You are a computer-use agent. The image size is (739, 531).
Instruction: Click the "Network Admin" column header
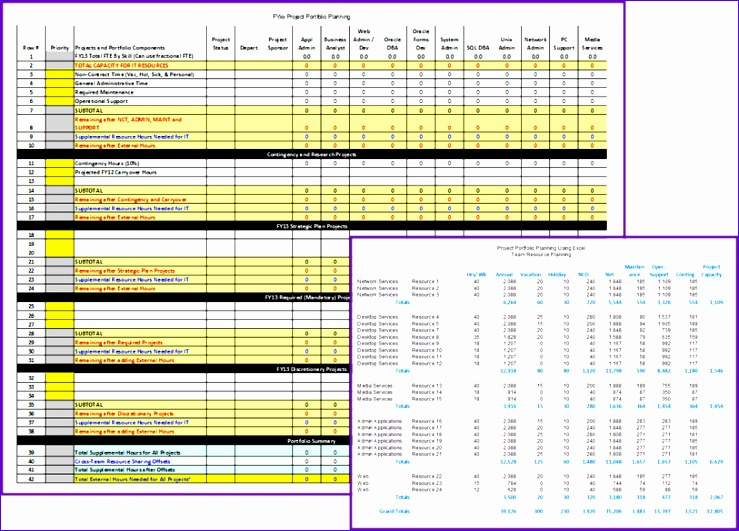click(535, 43)
